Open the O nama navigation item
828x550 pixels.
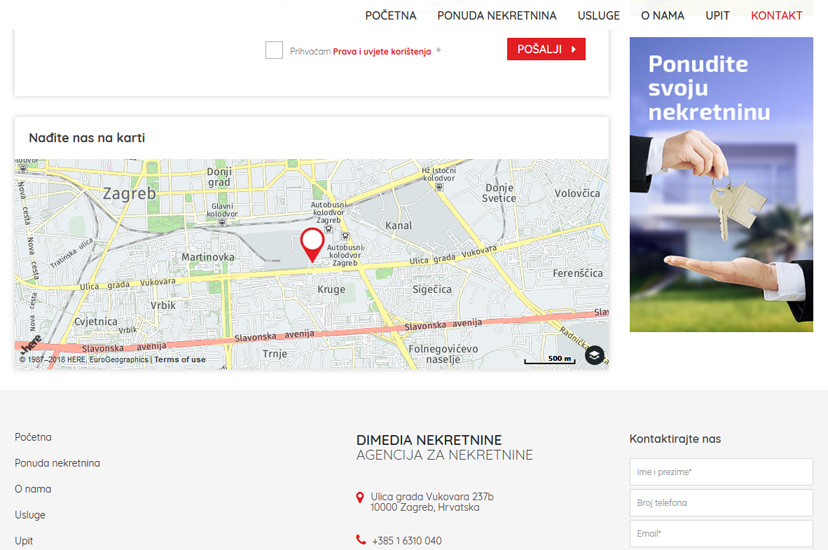[x=662, y=15]
